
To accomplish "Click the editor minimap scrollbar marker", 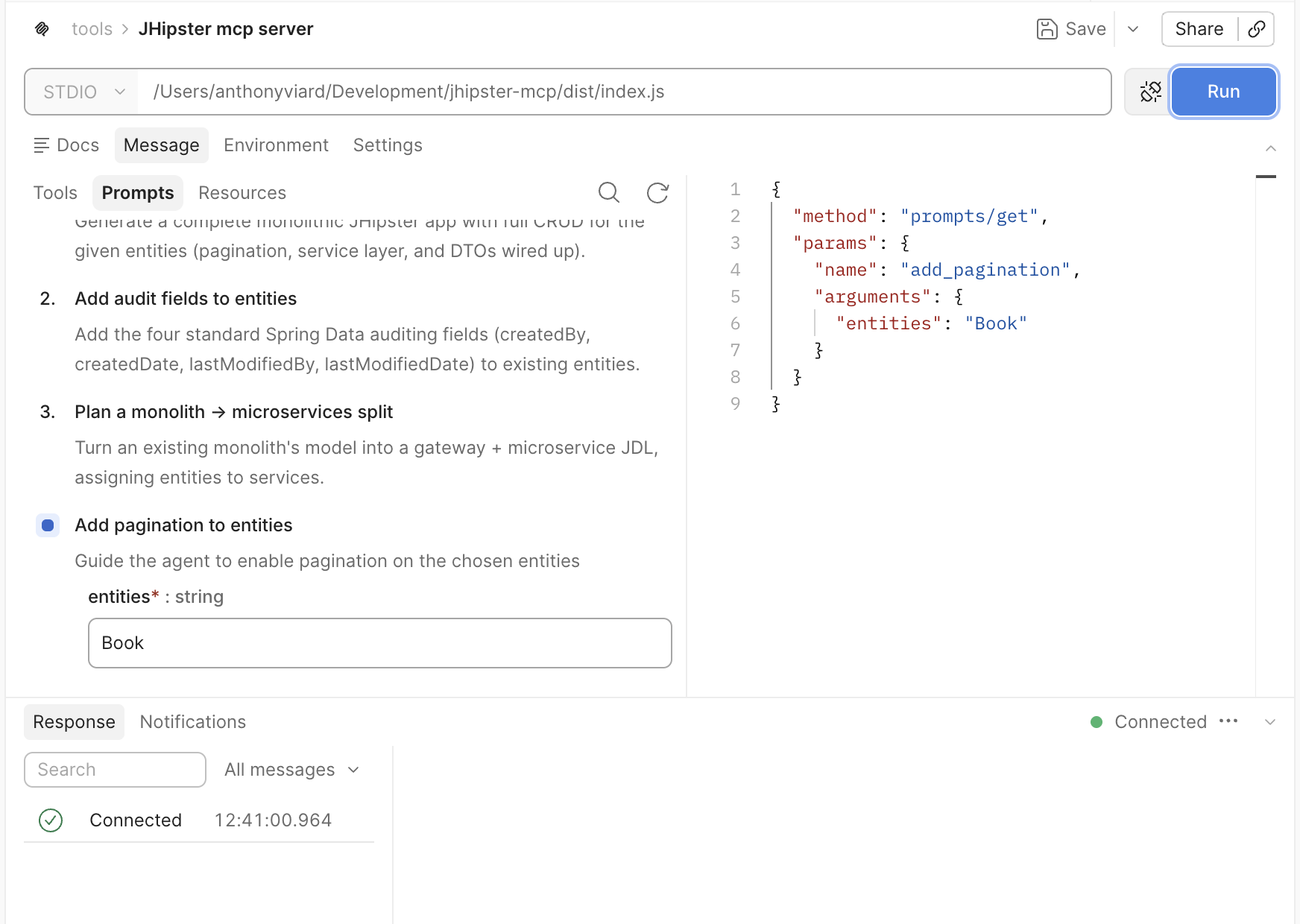I will click(1266, 177).
